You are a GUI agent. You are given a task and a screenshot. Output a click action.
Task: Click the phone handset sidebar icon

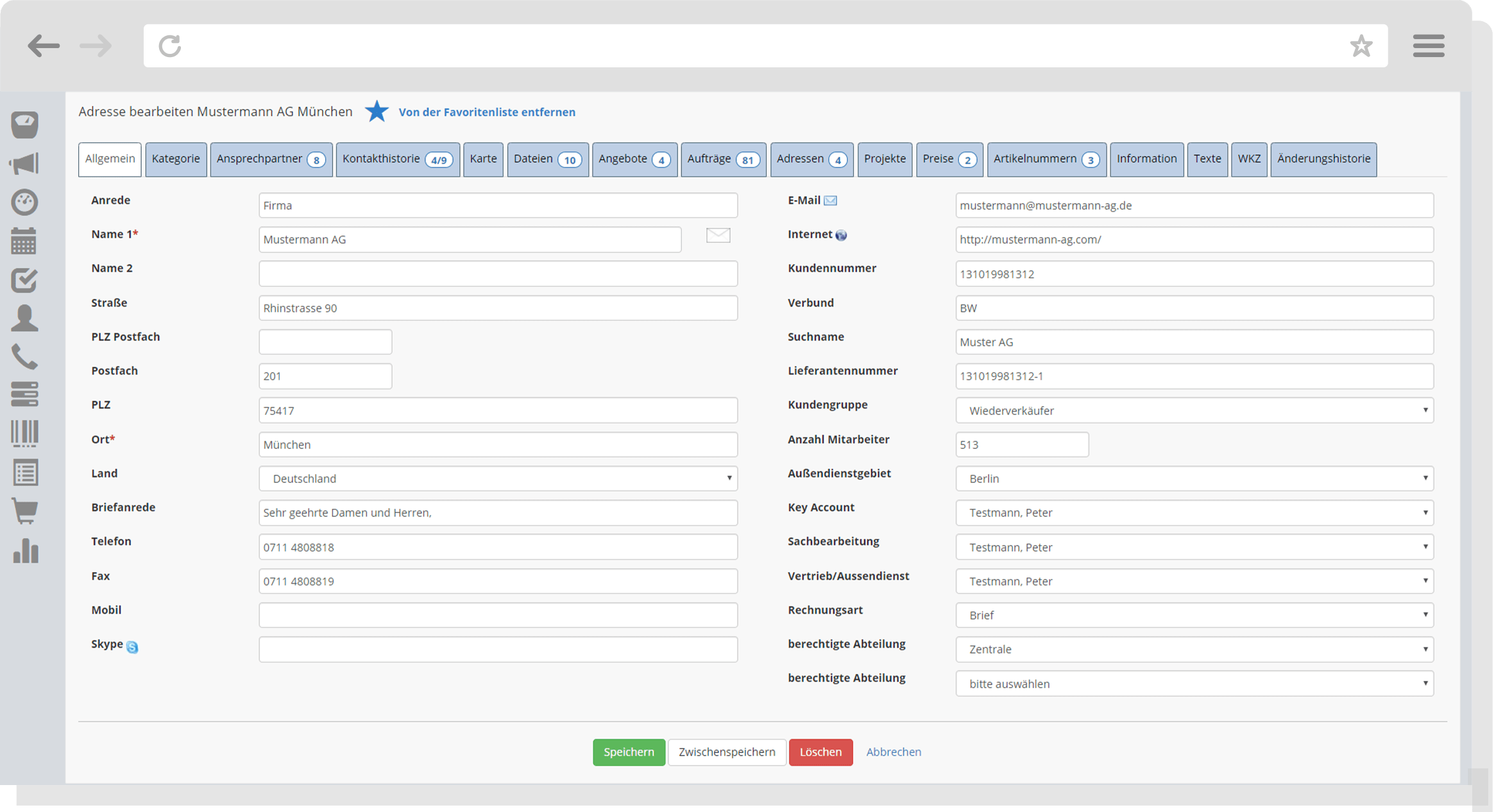[24, 357]
